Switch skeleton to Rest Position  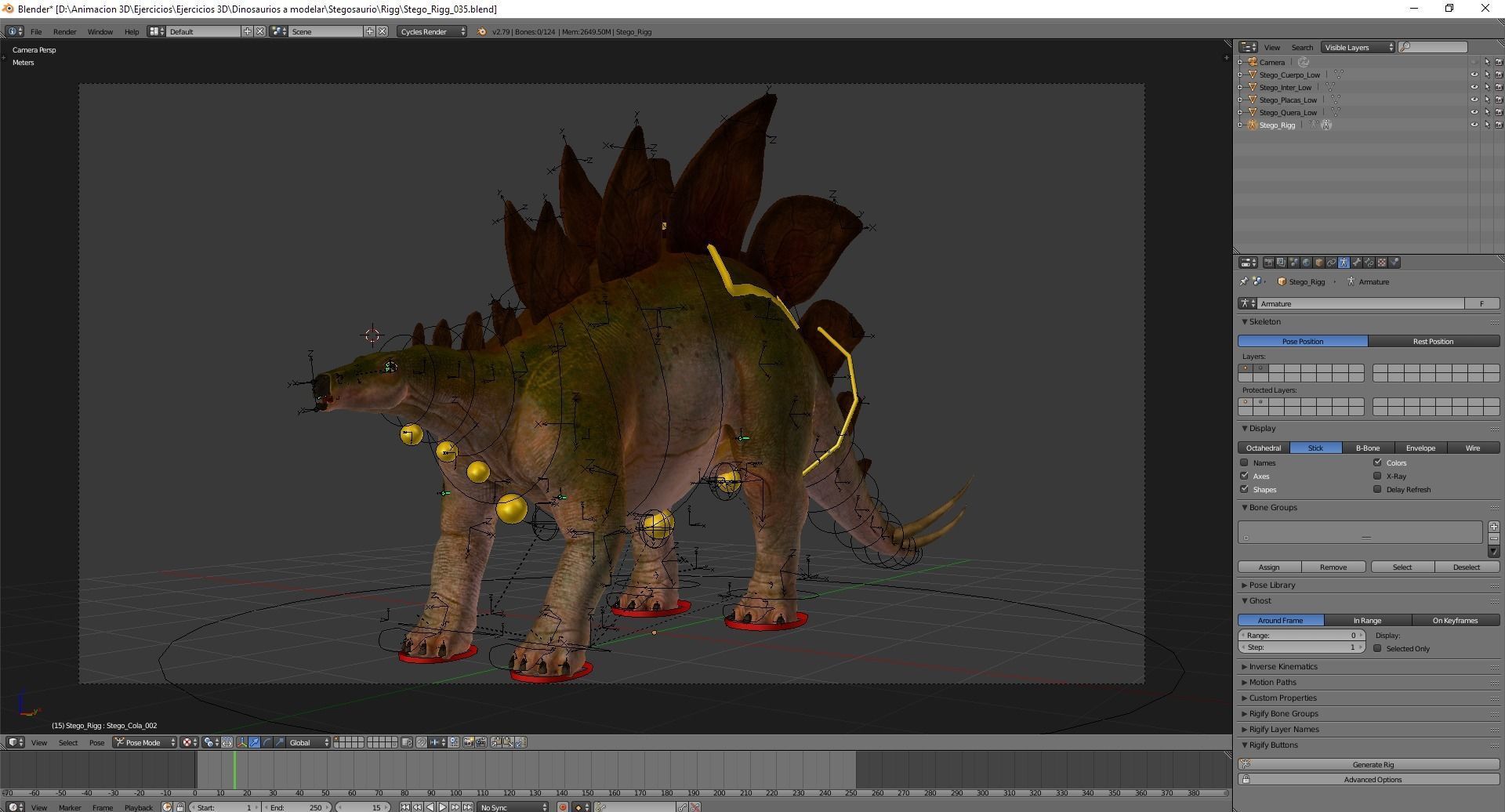[1434, 342]
